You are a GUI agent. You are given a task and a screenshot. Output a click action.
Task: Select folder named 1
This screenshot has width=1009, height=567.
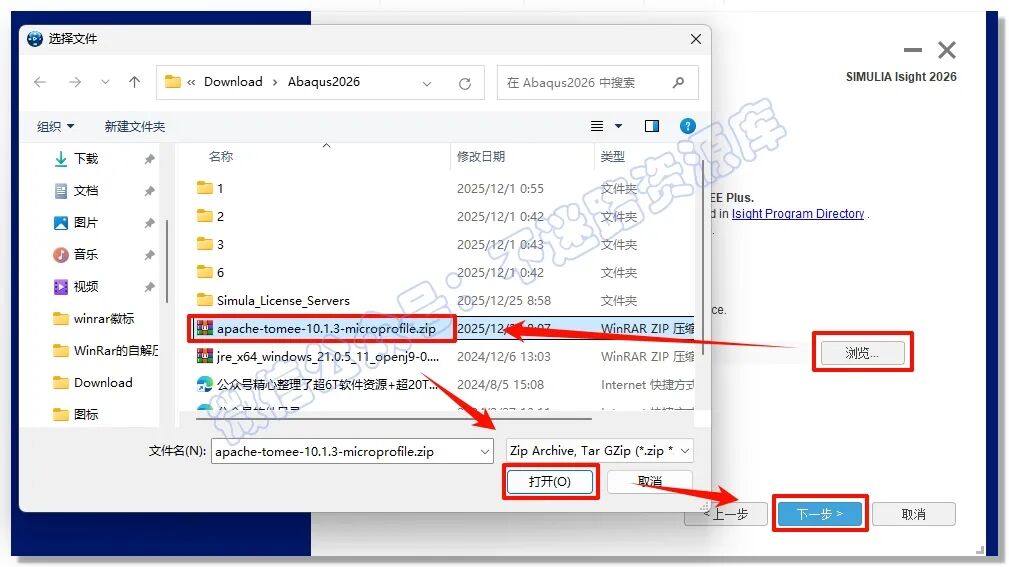coord(219,189)
